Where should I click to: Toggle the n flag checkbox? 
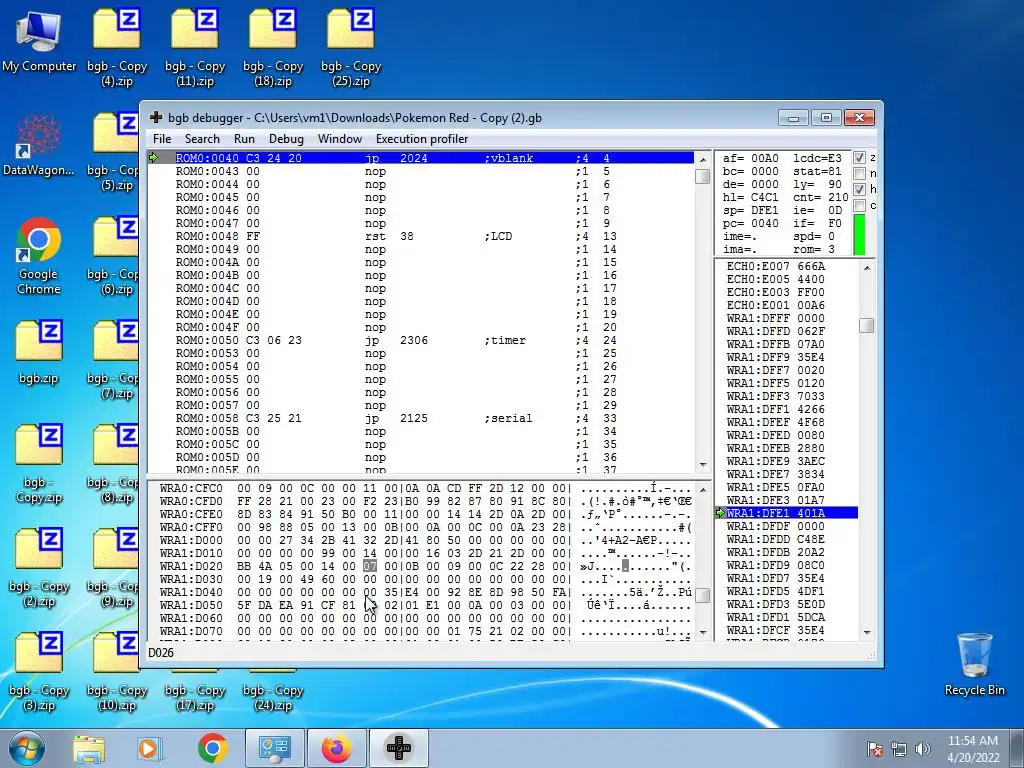[859, 173]
